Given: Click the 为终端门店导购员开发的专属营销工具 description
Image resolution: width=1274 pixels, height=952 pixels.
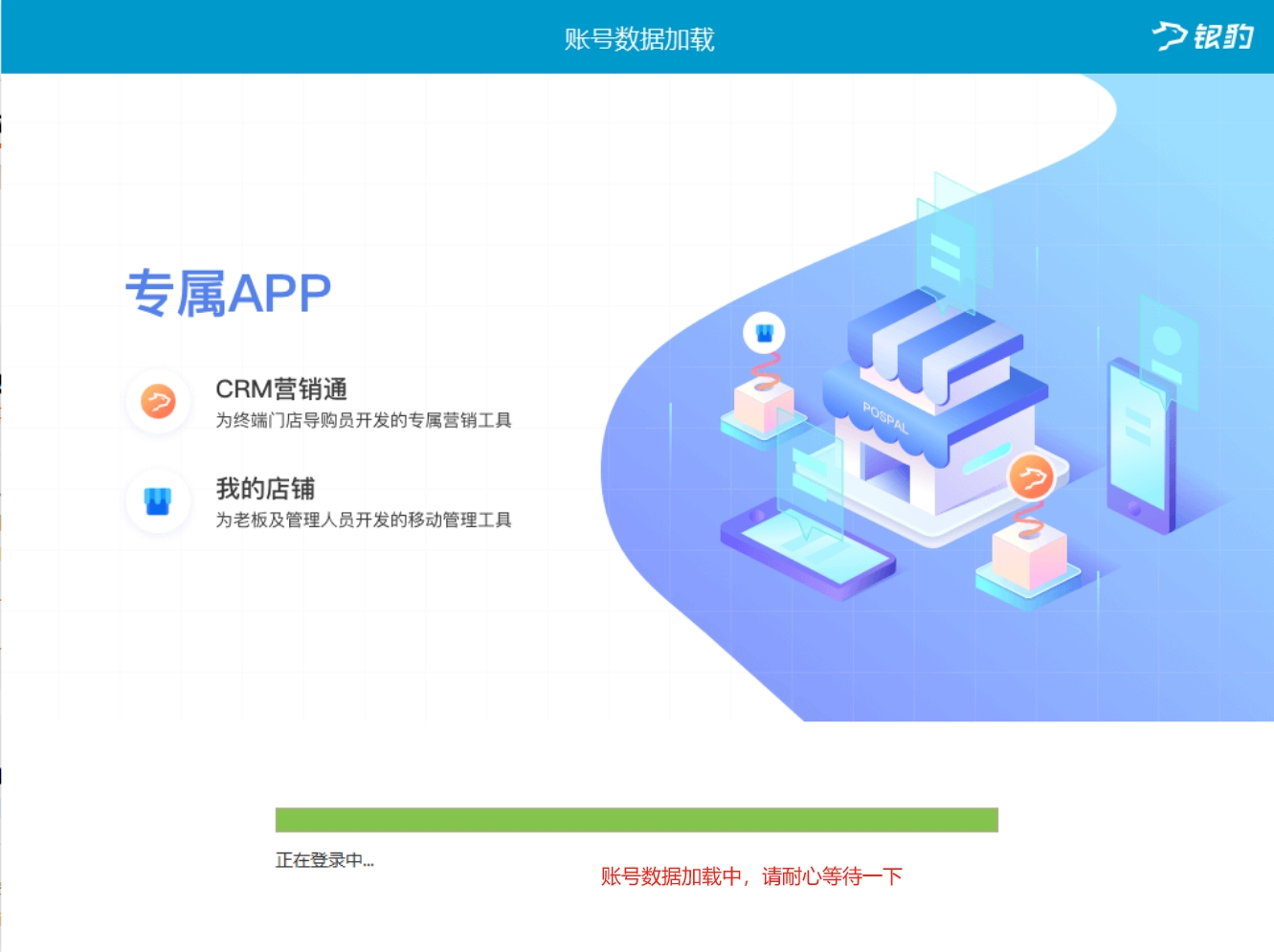Looking at the screenshot, I should (x=364, y=420).
